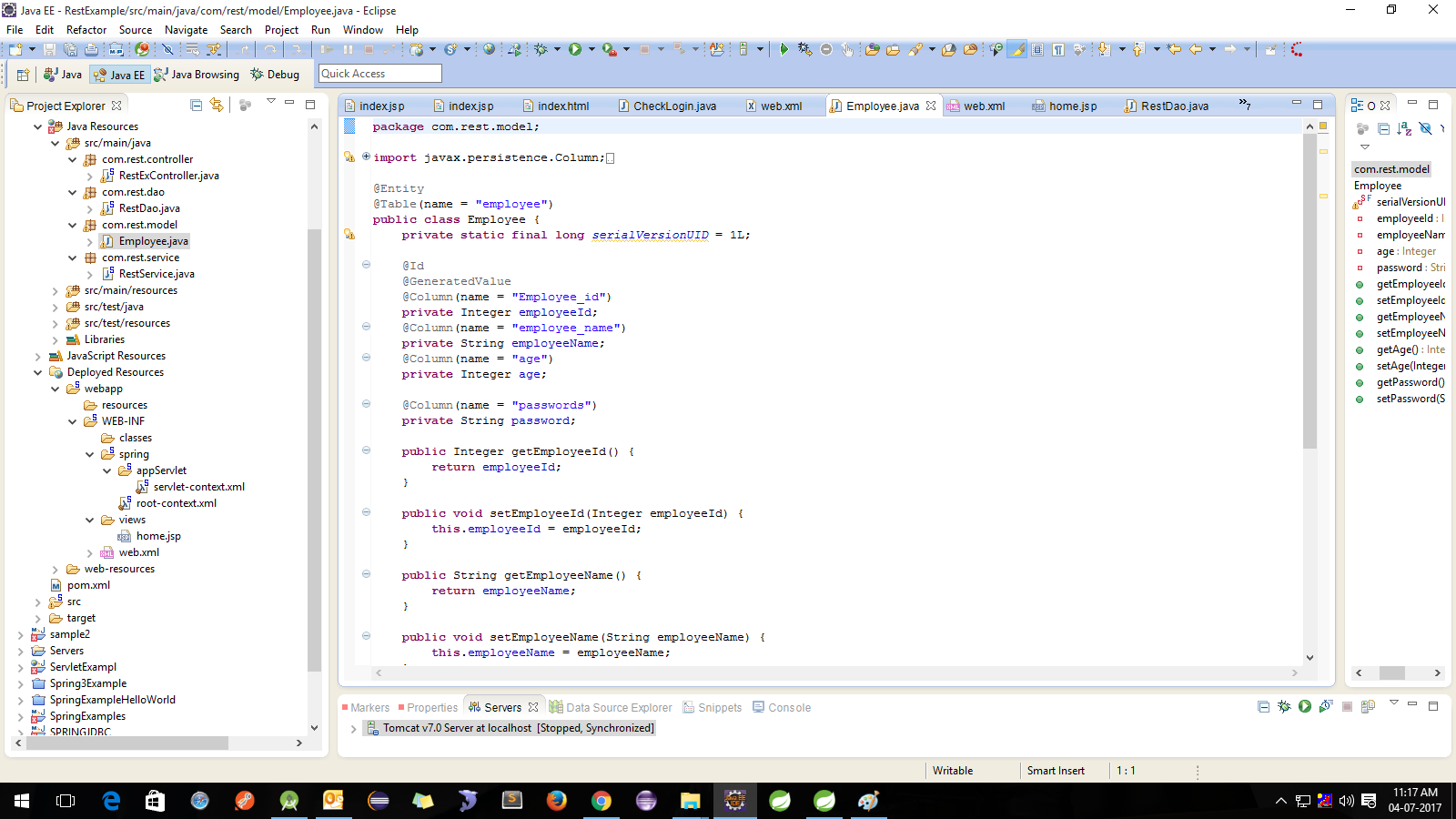1456x819 pixels.
Task: Stop the server with the red square icon
Action: pyautogui.click(x=1348, y=706)
